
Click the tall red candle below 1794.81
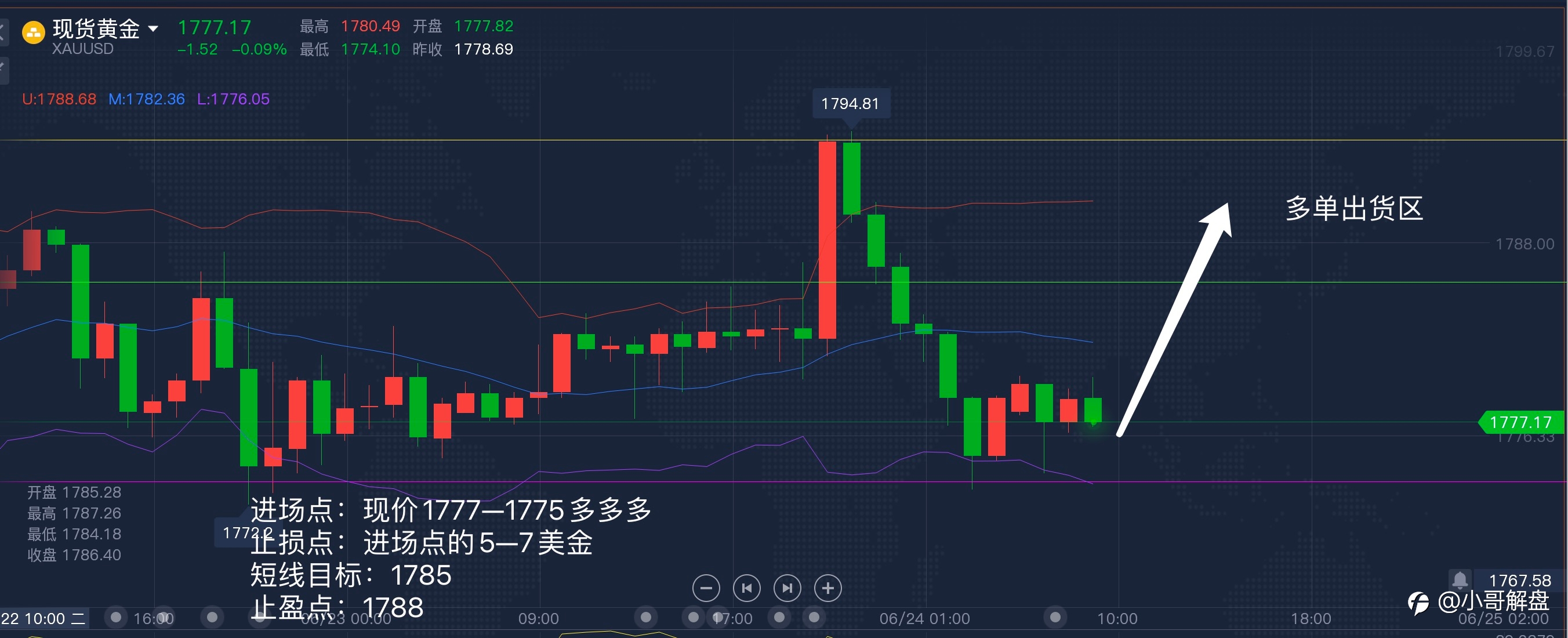click(827, 240)
